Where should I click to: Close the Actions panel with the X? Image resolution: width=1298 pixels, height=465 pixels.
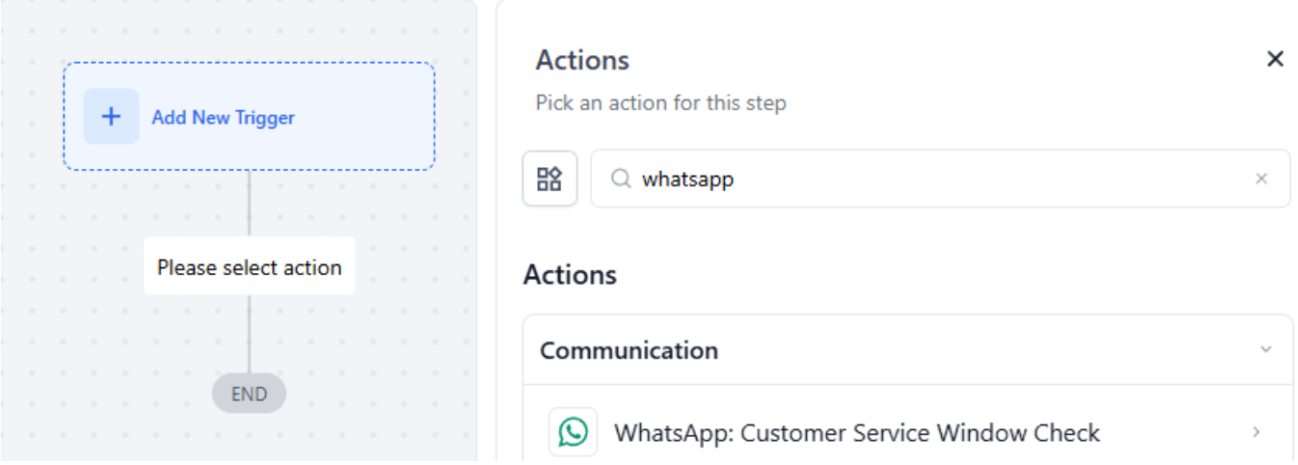pyautogui.click(x=1275, y=59)
